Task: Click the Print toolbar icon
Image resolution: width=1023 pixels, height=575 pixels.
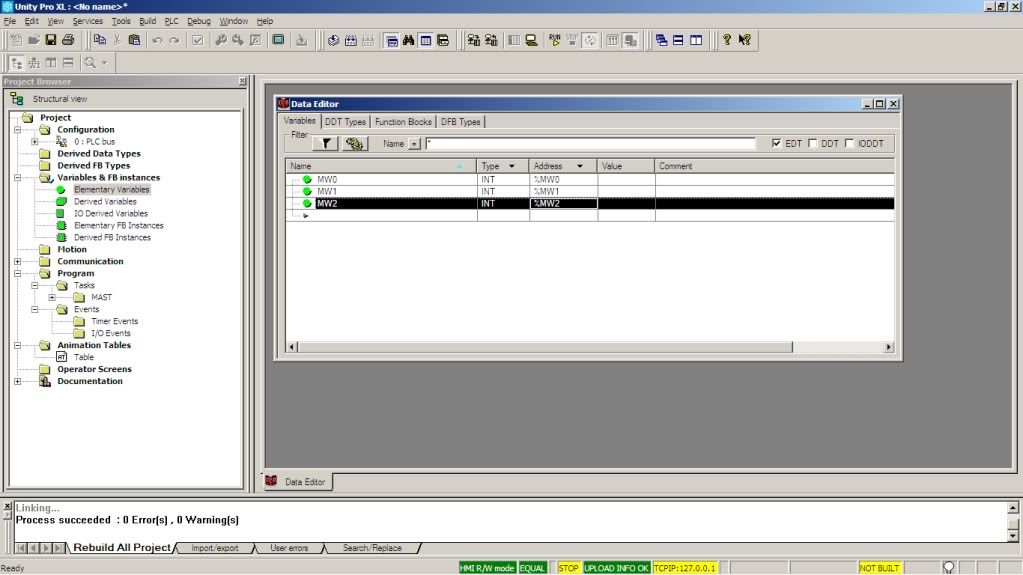Action: click(68, 40)
